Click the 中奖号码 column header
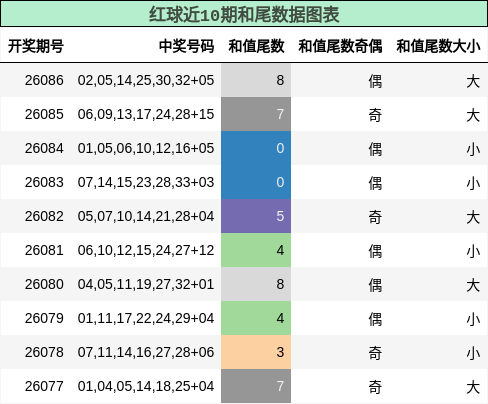Screen dimensions: 488x404 [x=186, y=46]
